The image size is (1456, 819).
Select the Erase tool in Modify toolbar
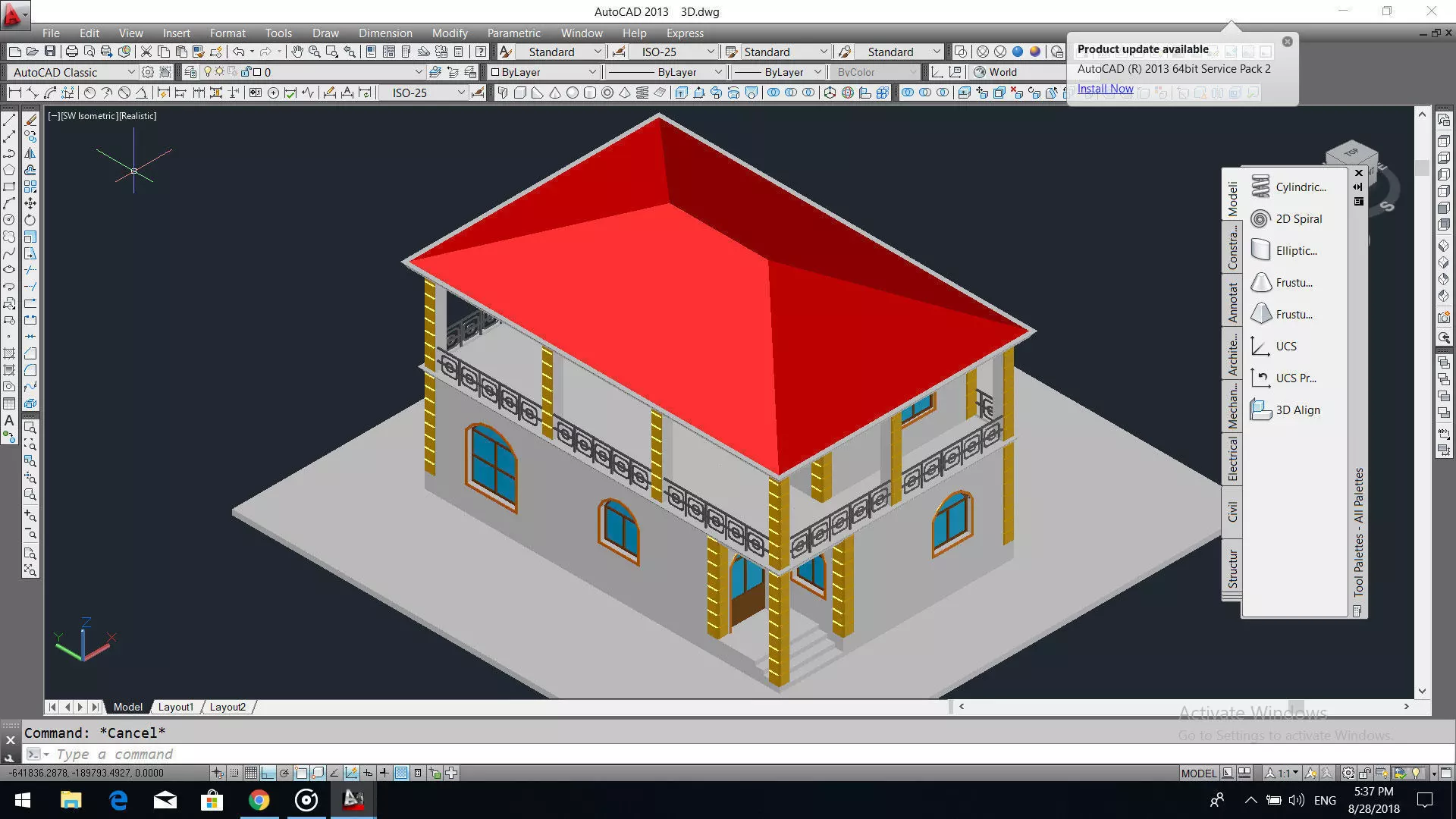pos(30,120)
